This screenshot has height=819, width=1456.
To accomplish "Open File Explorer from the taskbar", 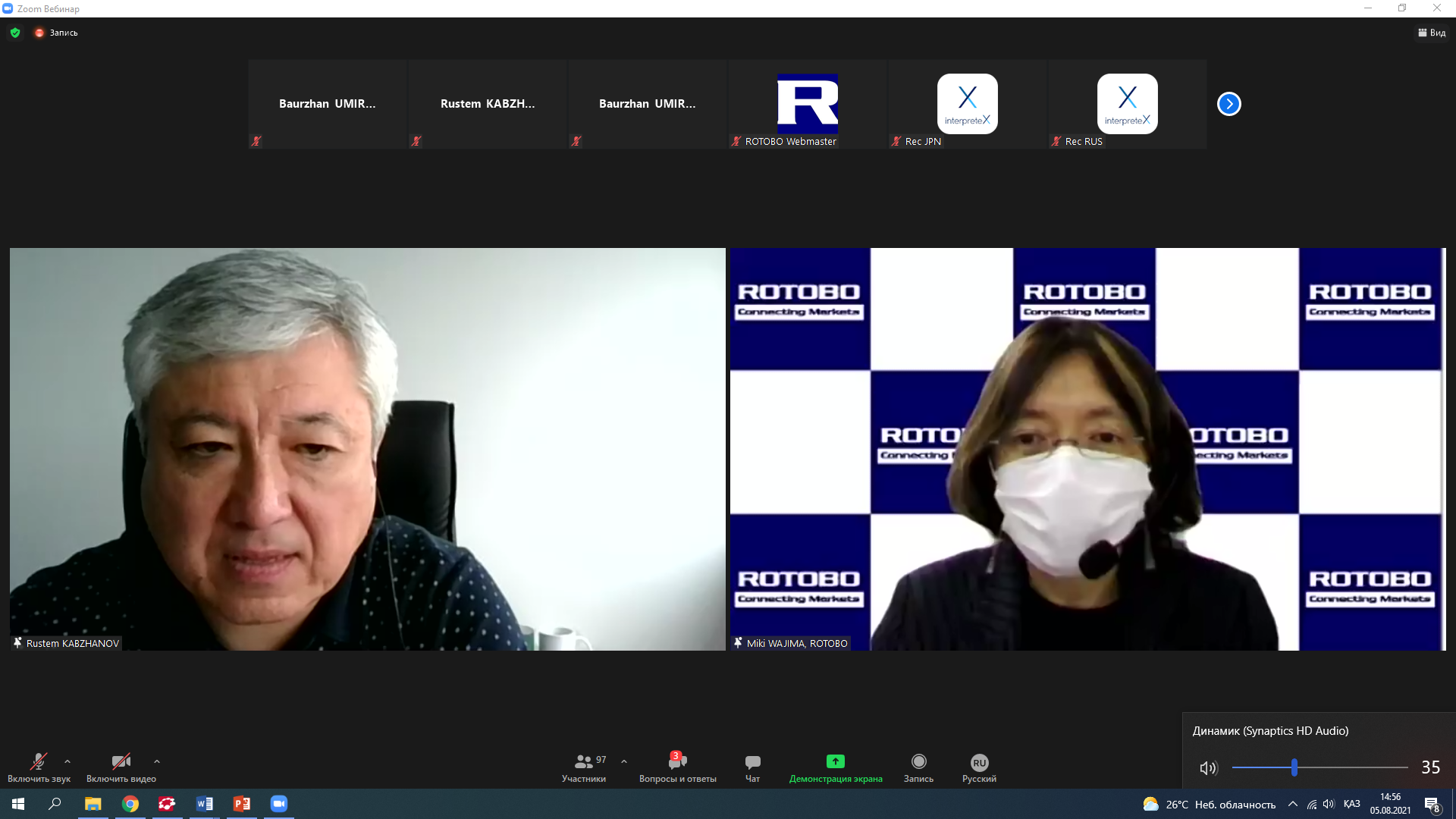I will pos(93,804).
